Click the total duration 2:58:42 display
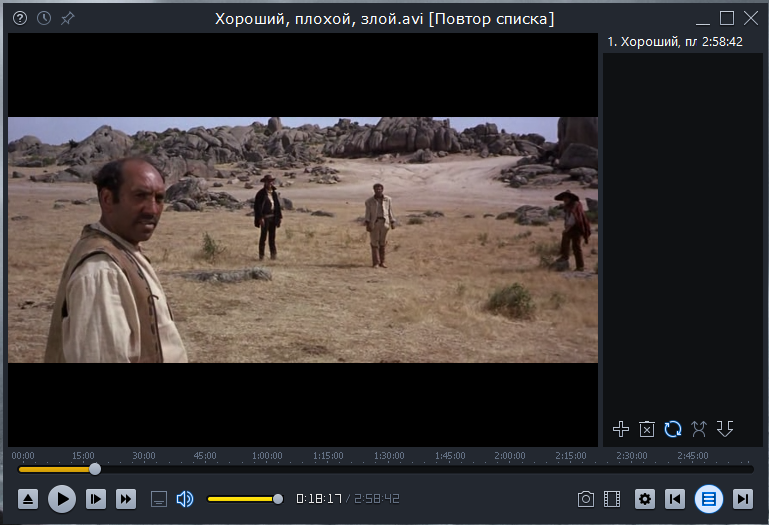Viewport: 772px width, 528px height. pyautogui.click(x=377, y=499)
